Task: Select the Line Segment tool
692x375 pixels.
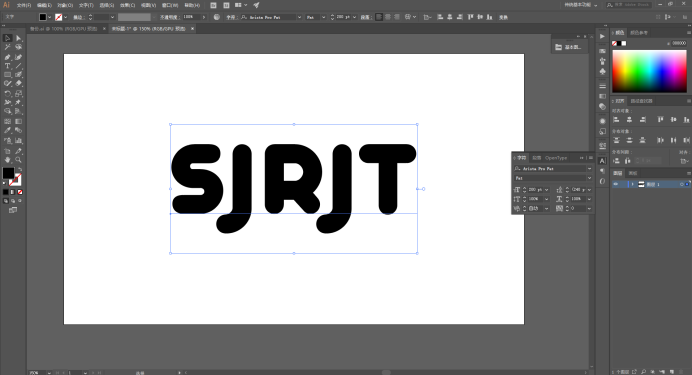Action: click(x=19, y=66)
